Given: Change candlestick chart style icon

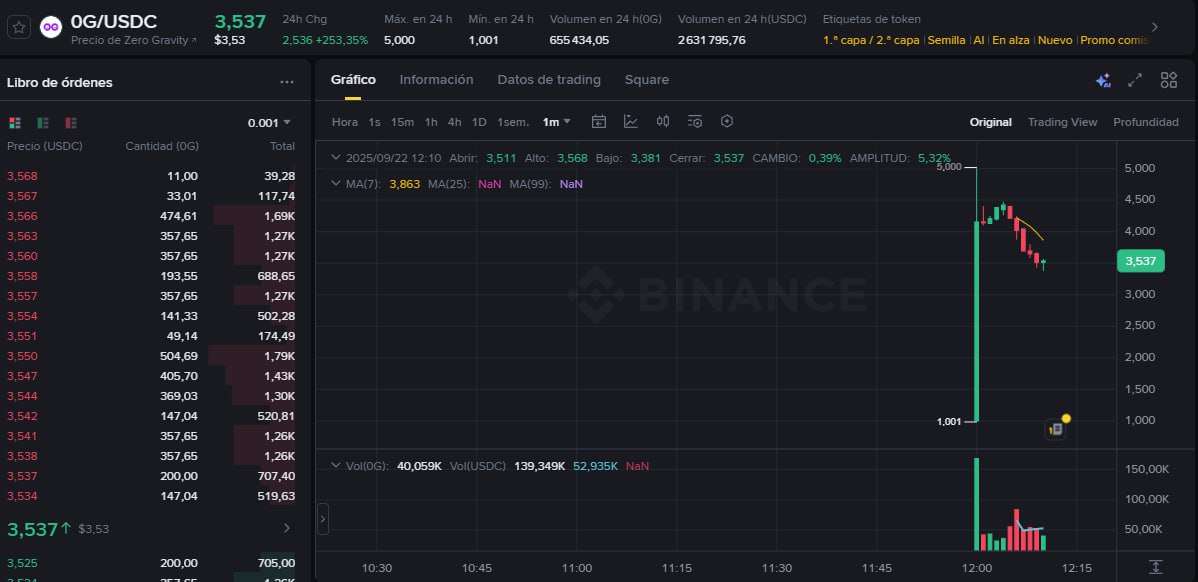Looking at the screenshot, I should click(x=662, y=121).
